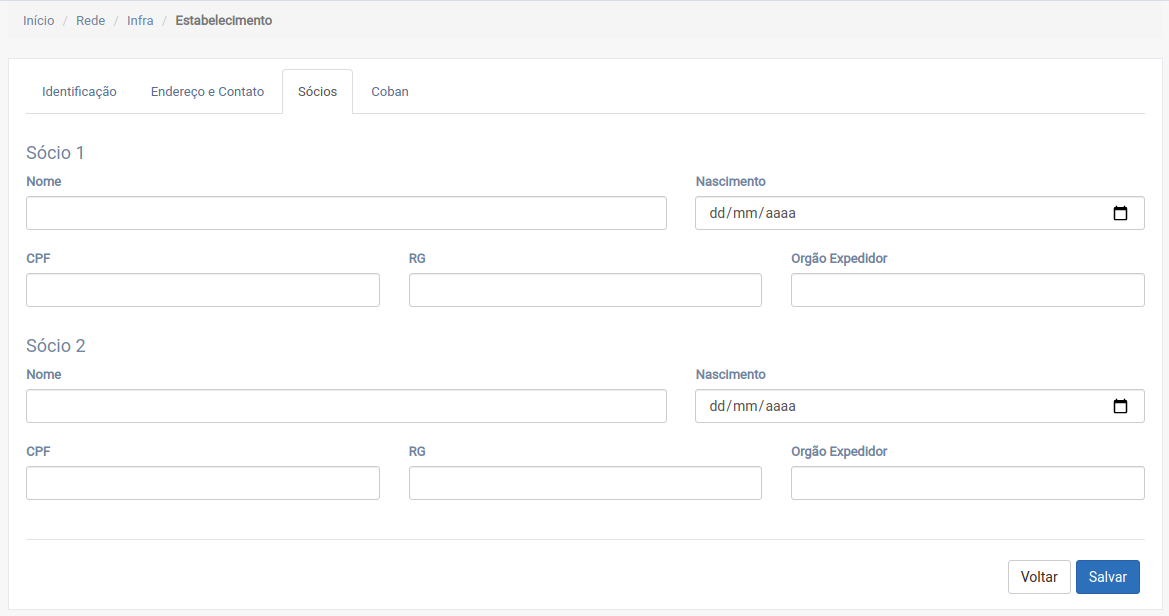Select the Sócio 2 RG field

[x=585, y=483]
